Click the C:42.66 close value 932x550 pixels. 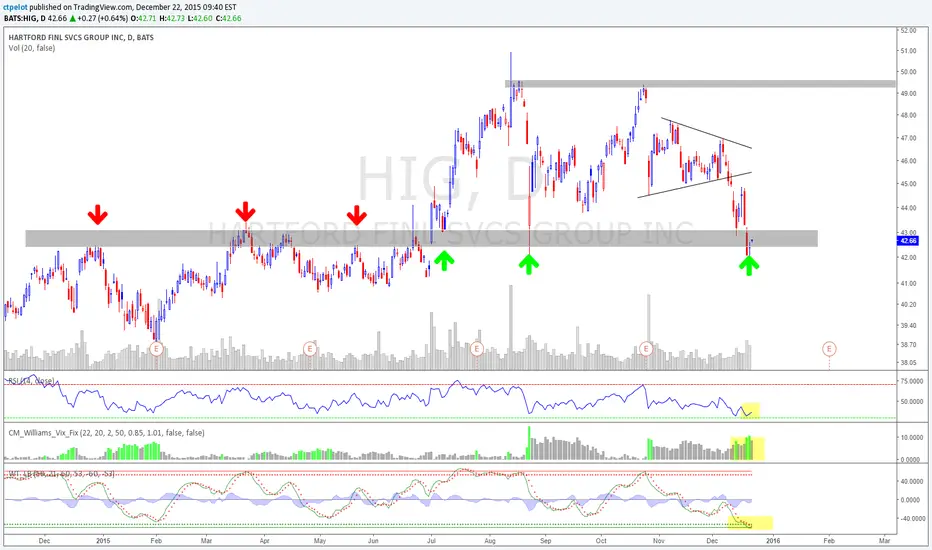[228, 18]
